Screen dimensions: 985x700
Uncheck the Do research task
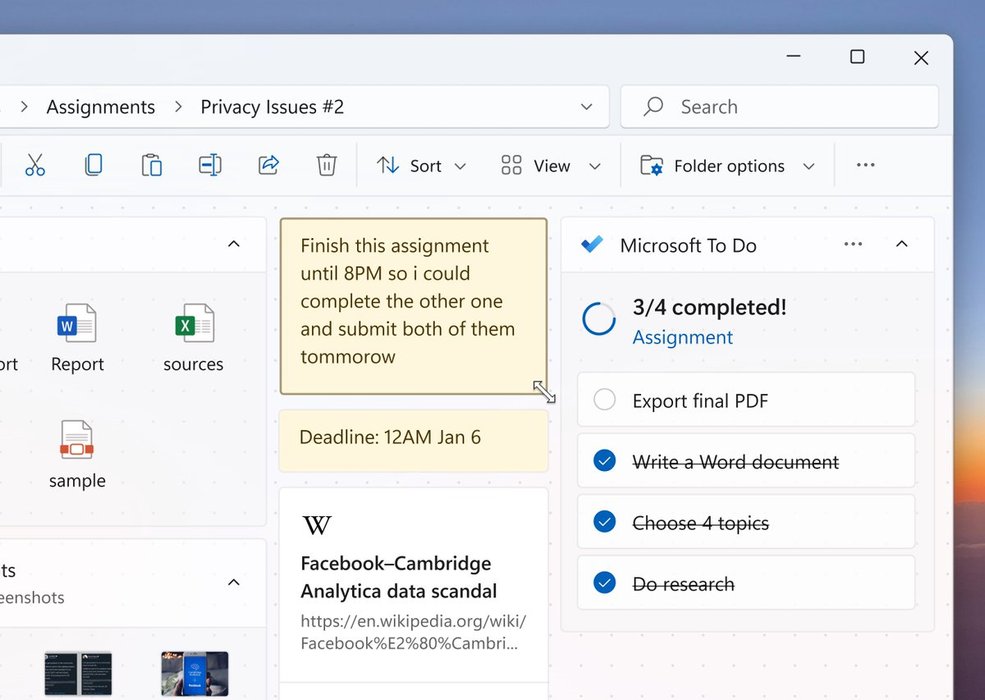coord(604,583)
